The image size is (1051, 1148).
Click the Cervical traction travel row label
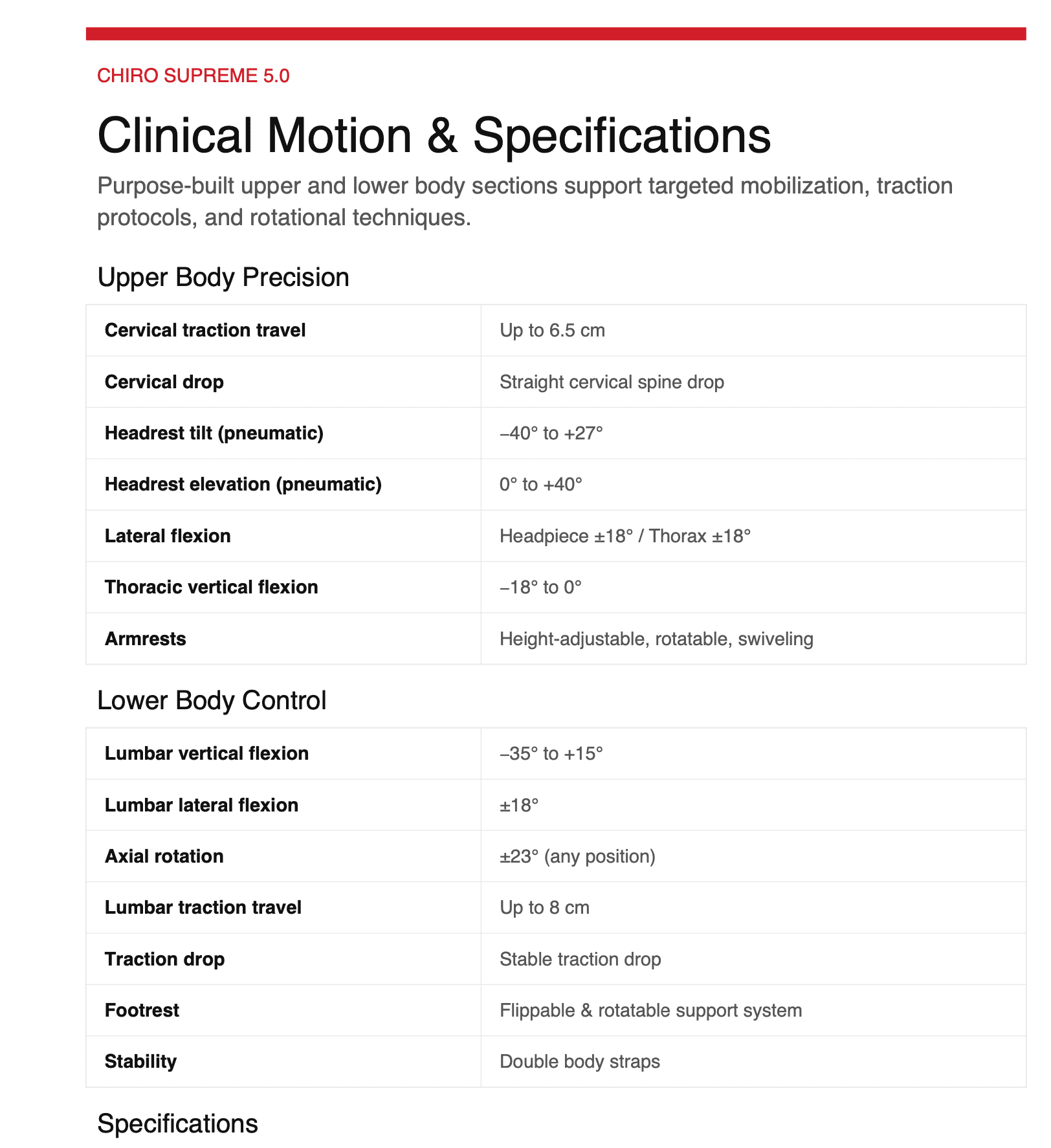click(x=205, y=330)
